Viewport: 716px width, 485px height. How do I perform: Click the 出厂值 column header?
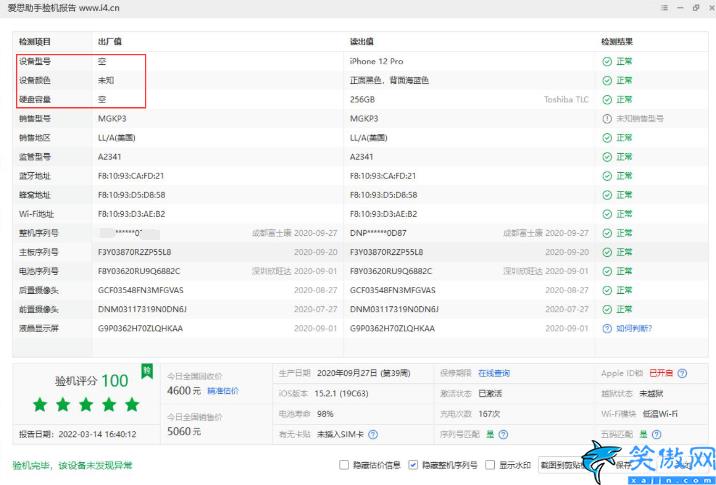click(x=110, y=42)
